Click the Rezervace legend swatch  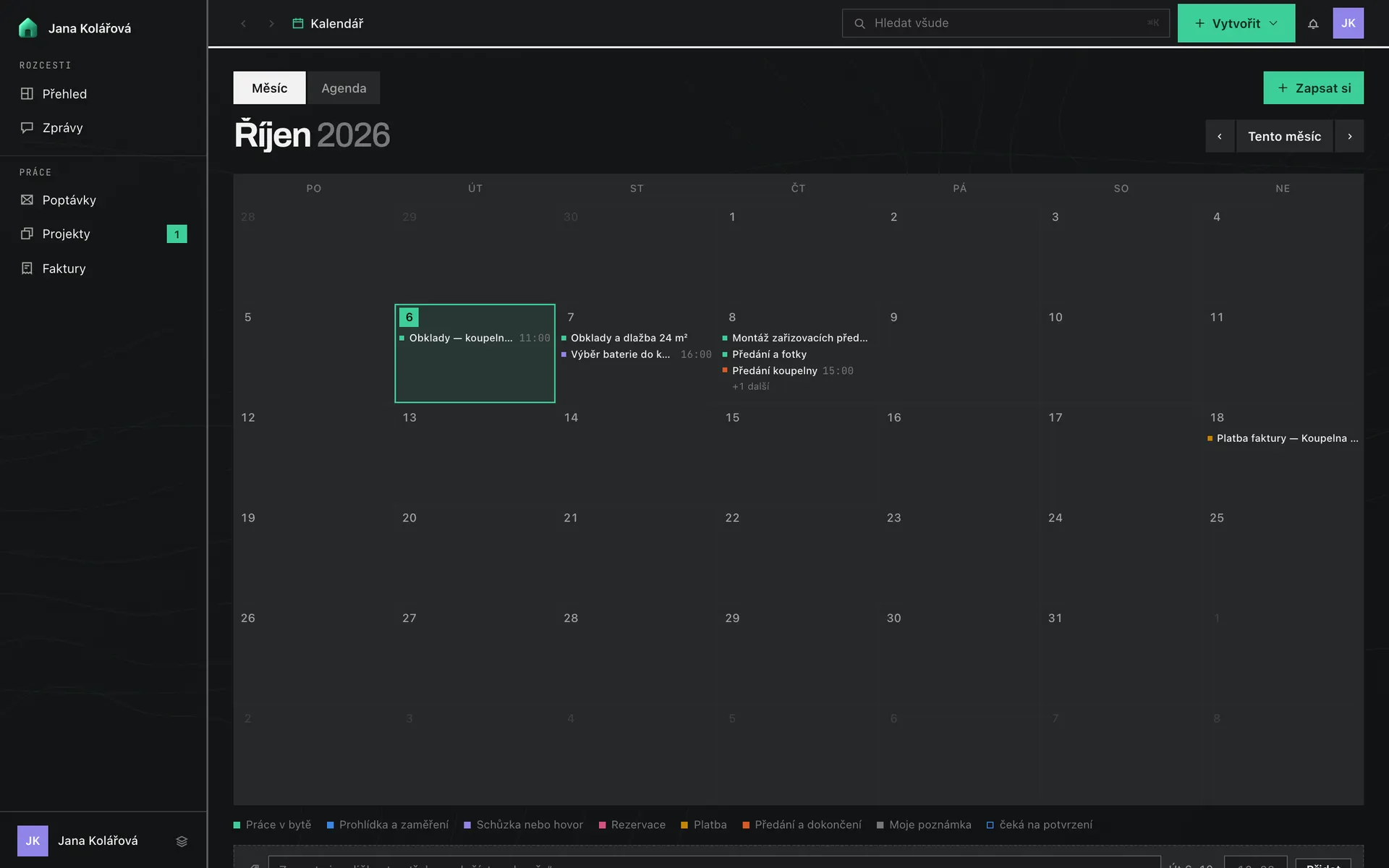[602, 825]
